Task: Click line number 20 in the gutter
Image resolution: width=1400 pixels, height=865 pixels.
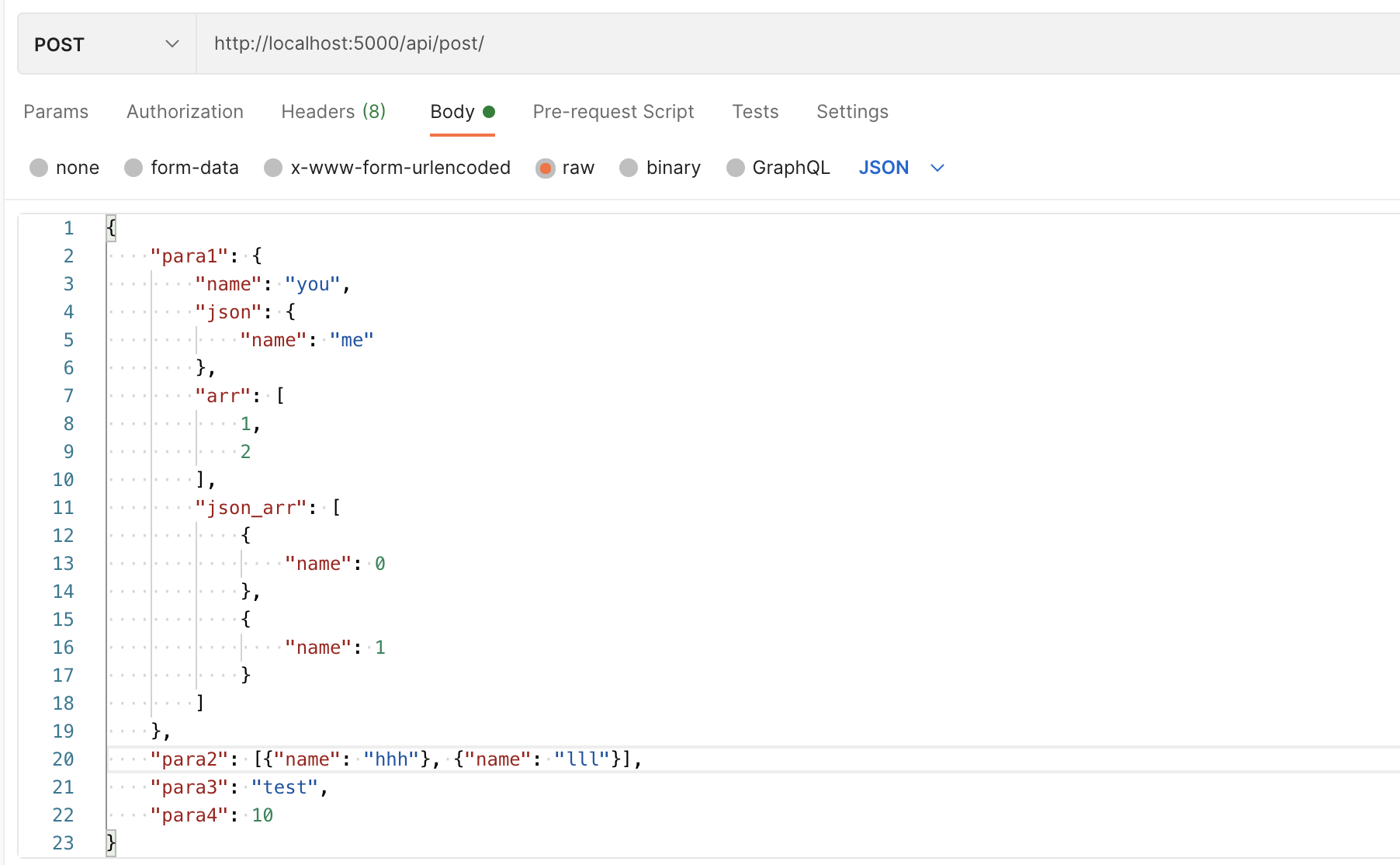Action: coord(63,759)
